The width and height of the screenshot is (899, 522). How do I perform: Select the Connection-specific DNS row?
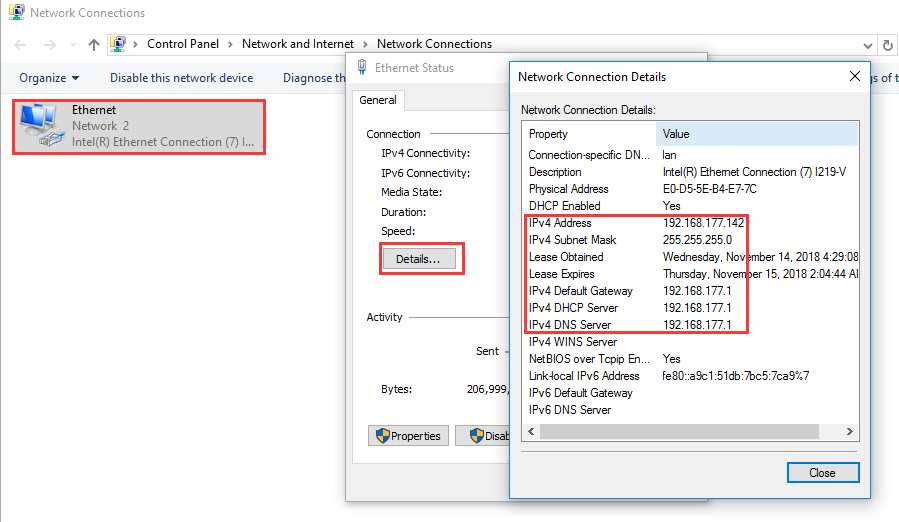click(x=690, y=155)
